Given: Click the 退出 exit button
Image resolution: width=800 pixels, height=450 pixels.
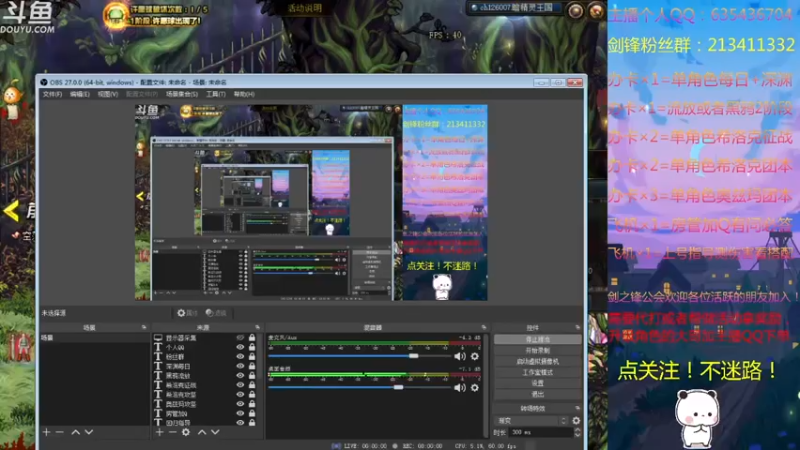Looking at the screenshot, I should [537, 394].
